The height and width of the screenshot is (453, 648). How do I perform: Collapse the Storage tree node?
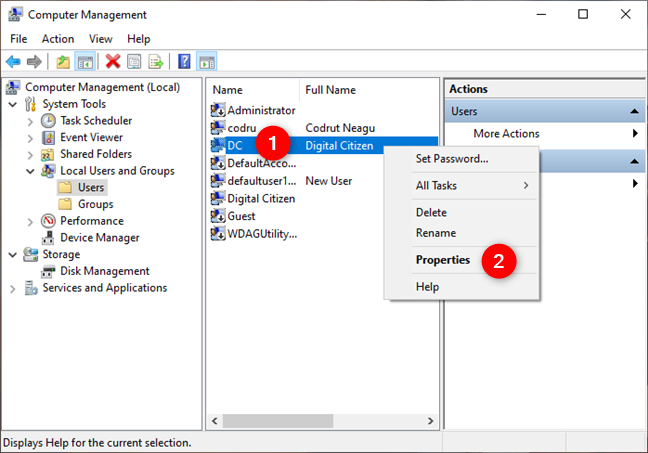tap(13, 255)
